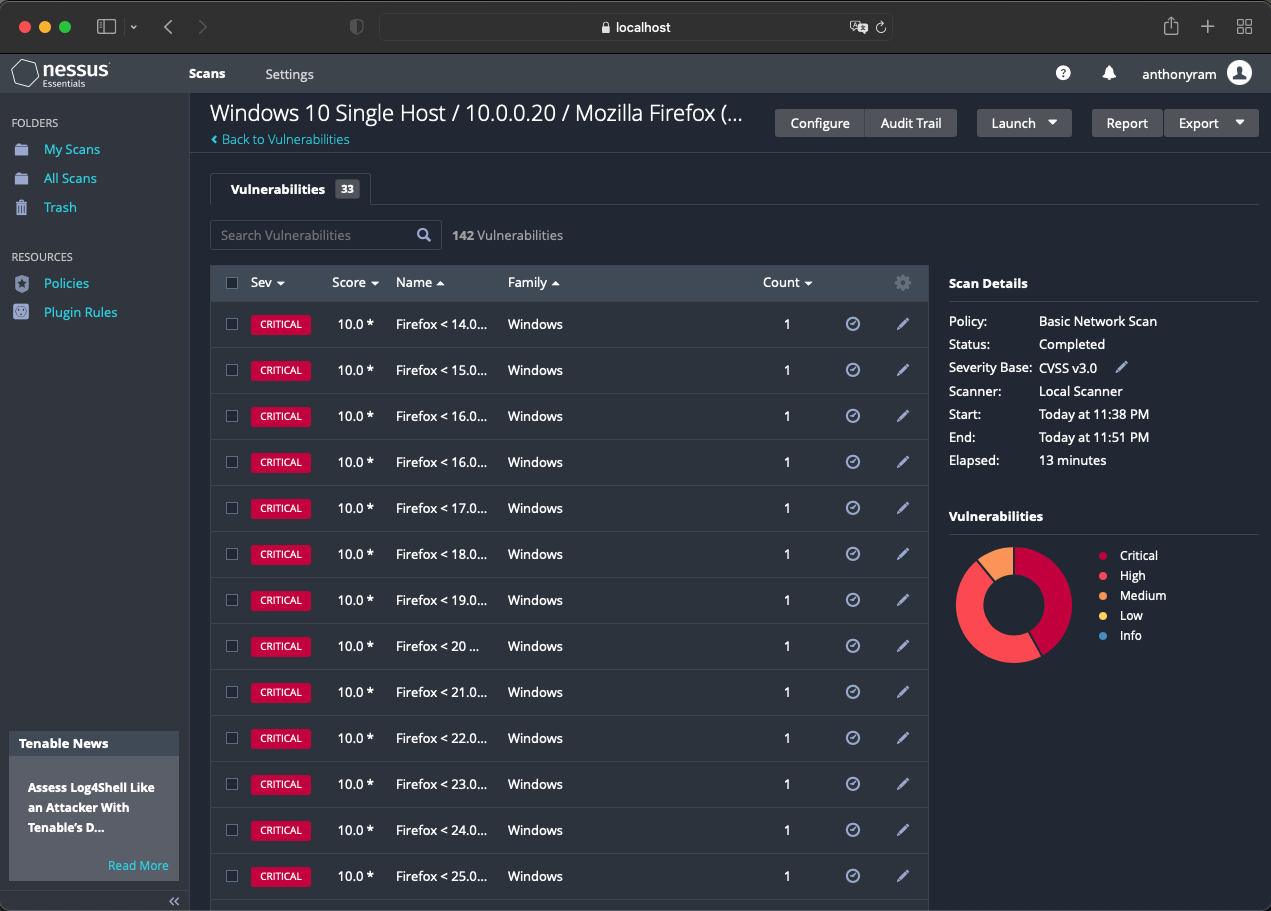Check the box for Firefox < 22.0 row
Screen dimensions: 1271x911
232,738
